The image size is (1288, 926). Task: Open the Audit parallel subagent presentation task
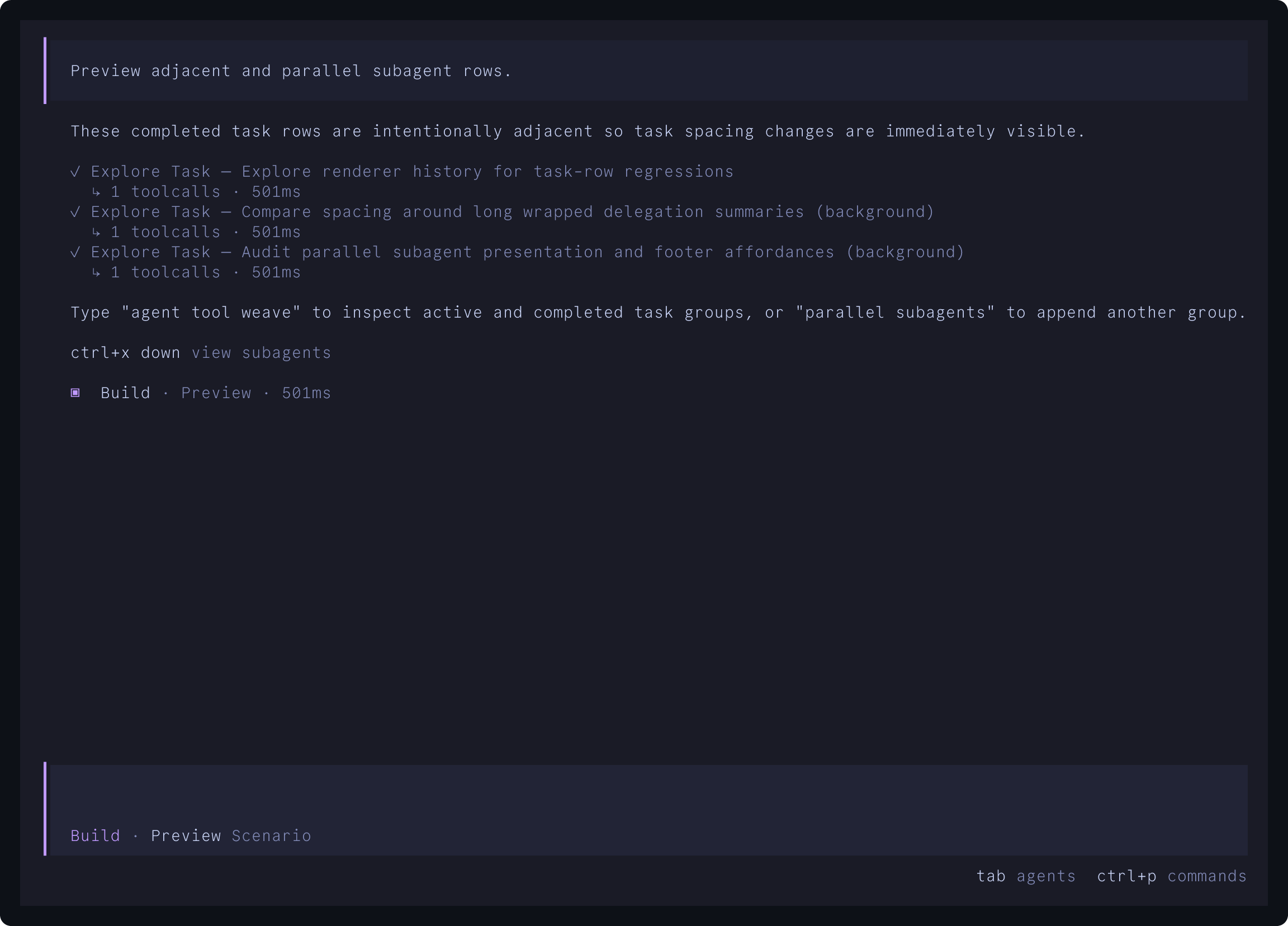coord(518,252)
